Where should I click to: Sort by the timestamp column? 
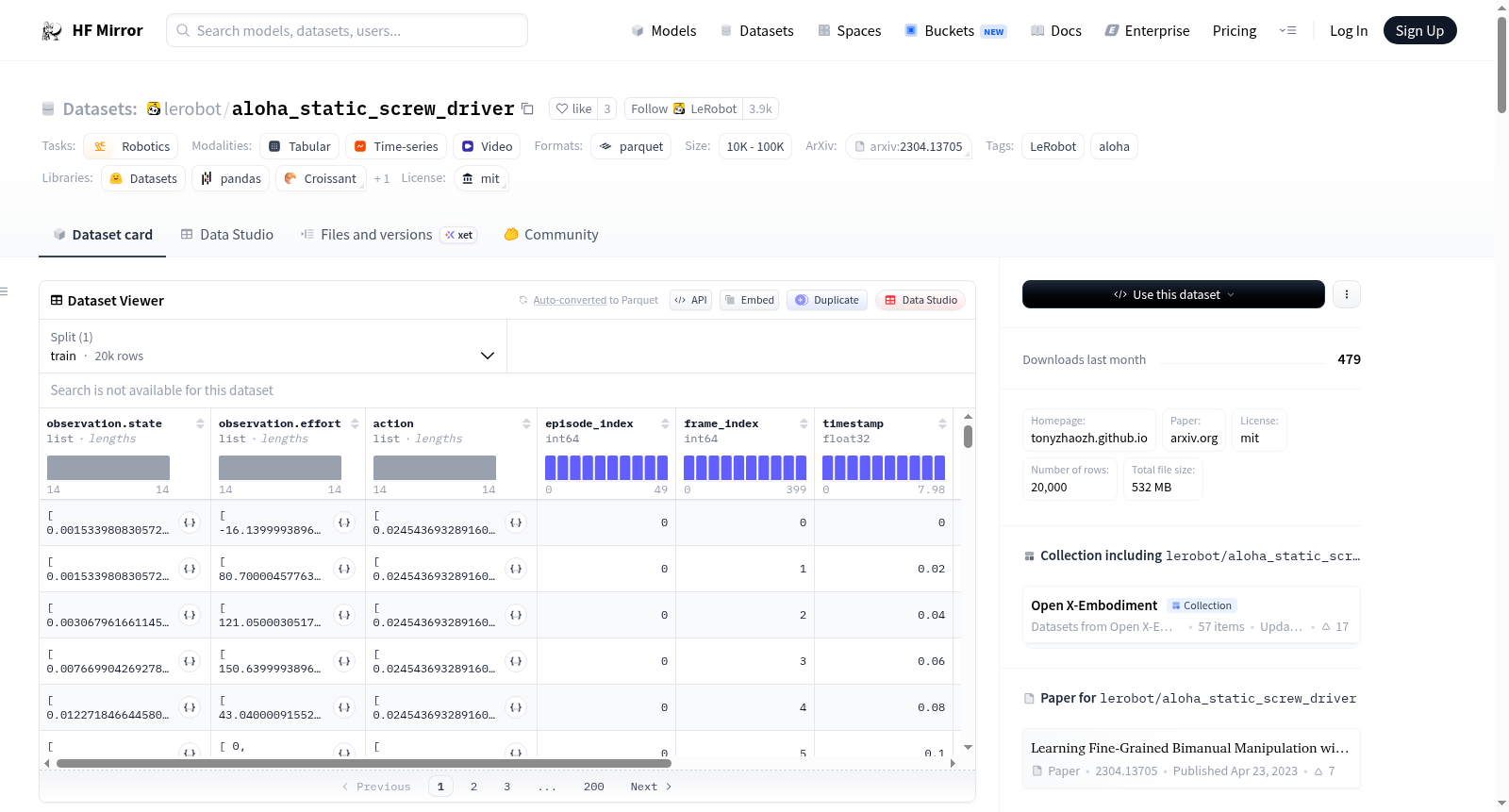pos(942,424)
